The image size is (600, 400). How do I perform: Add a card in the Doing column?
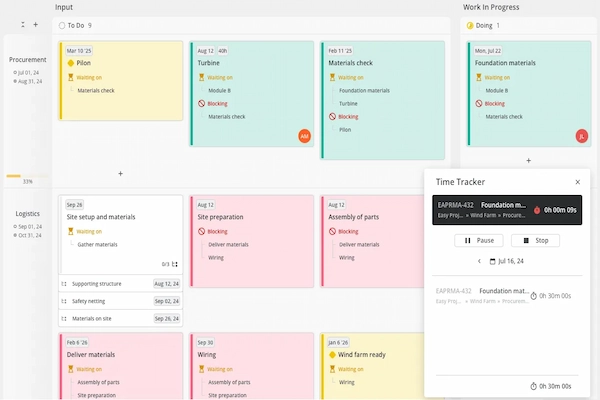pyautogui.click(x=528, y=160)
